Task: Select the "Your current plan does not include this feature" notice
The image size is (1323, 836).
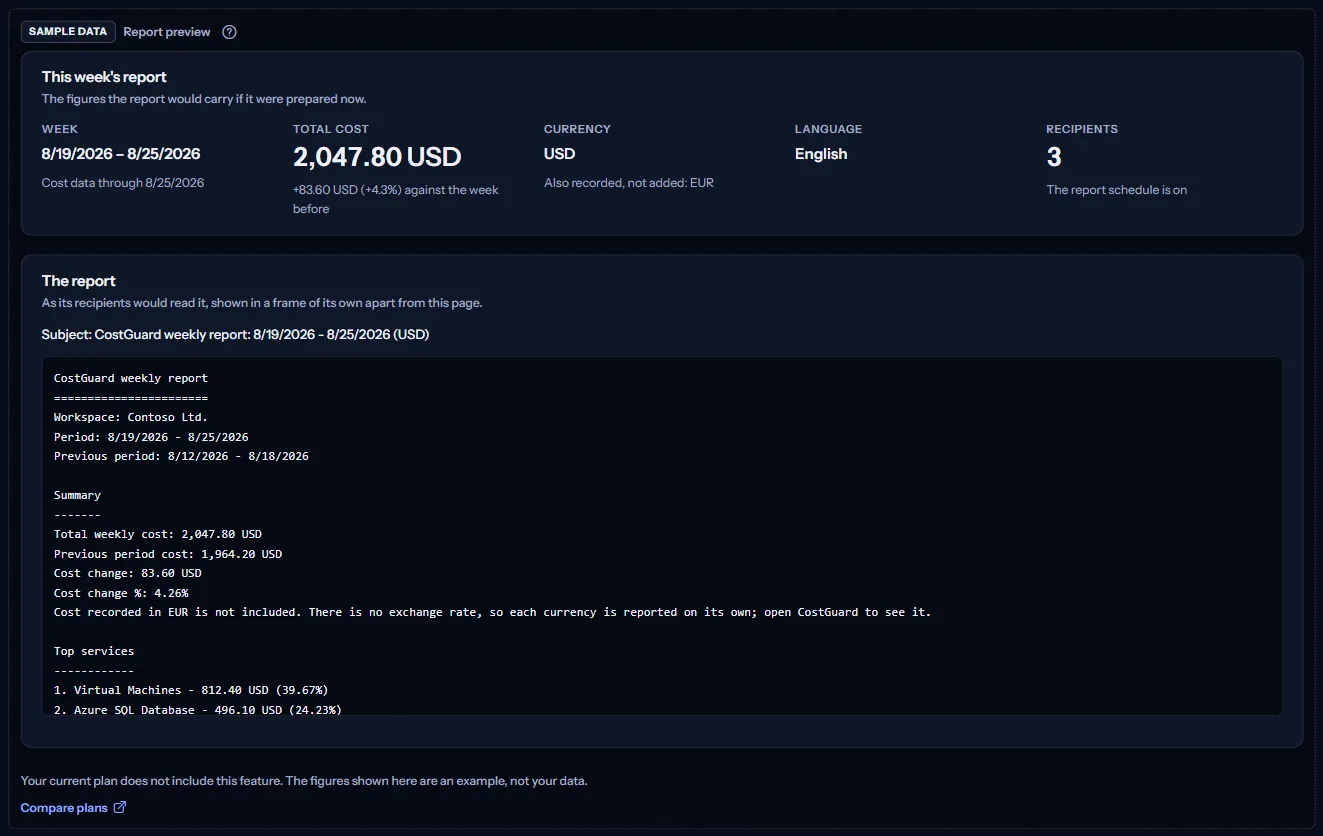Action: tap(304, 781)
